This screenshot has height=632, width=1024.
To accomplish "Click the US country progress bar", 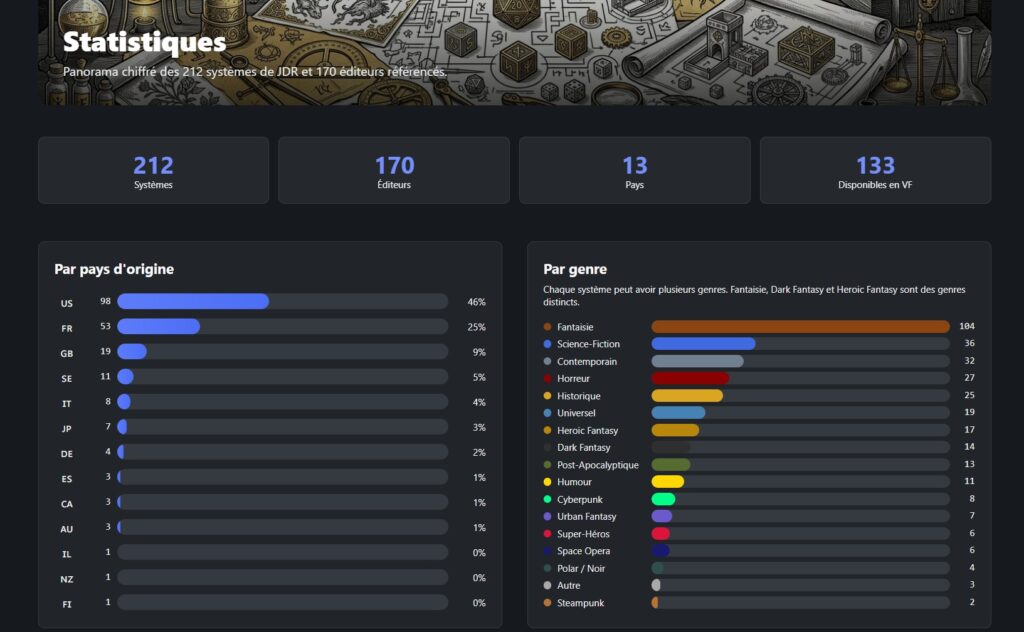I will 282,302.
